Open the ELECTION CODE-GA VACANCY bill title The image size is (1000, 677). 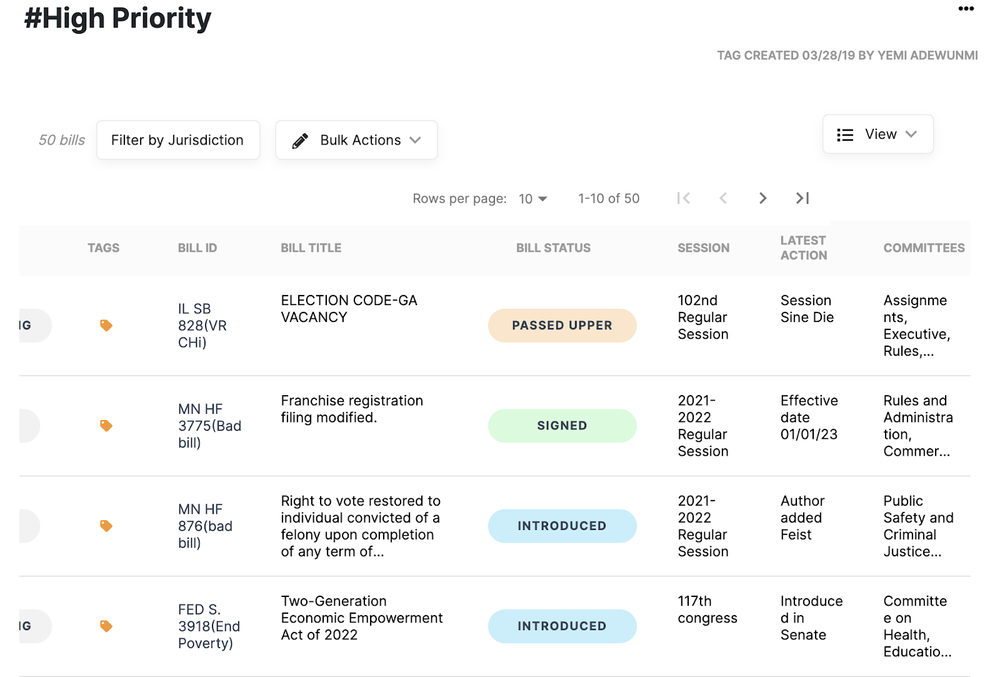pos(349,308)
